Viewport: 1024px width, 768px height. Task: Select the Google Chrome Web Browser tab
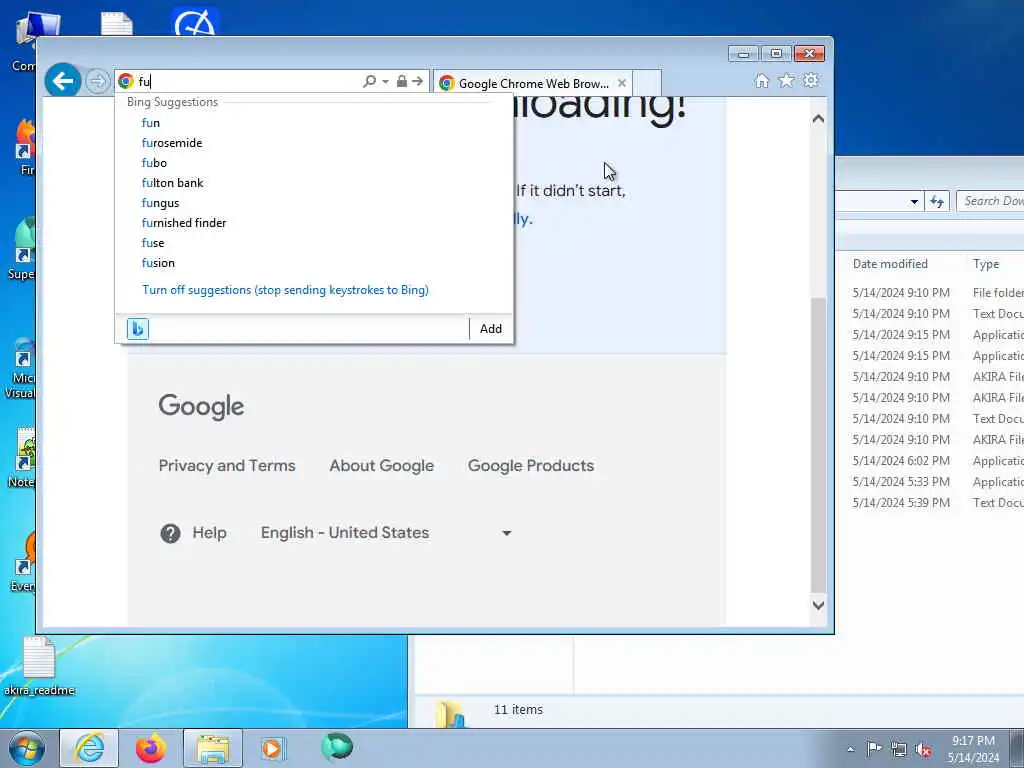click(532, 83)
